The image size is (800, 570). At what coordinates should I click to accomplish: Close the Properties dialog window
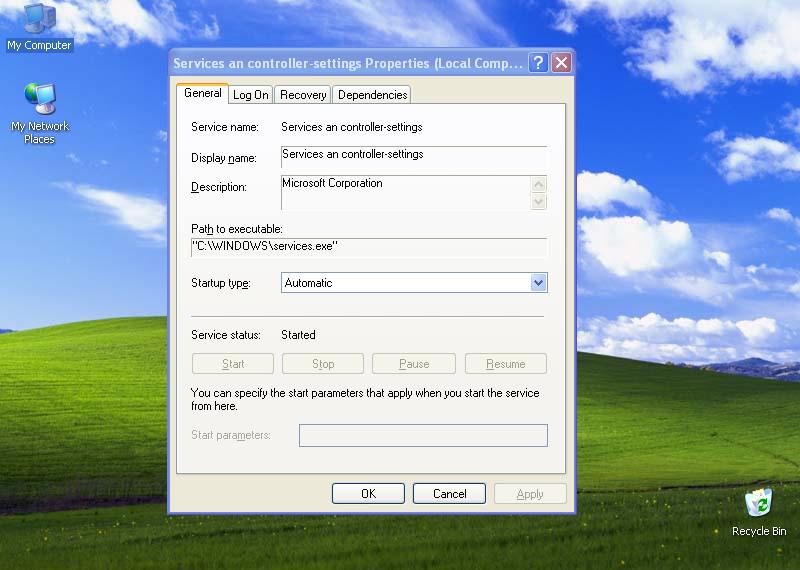coord(561,63)
